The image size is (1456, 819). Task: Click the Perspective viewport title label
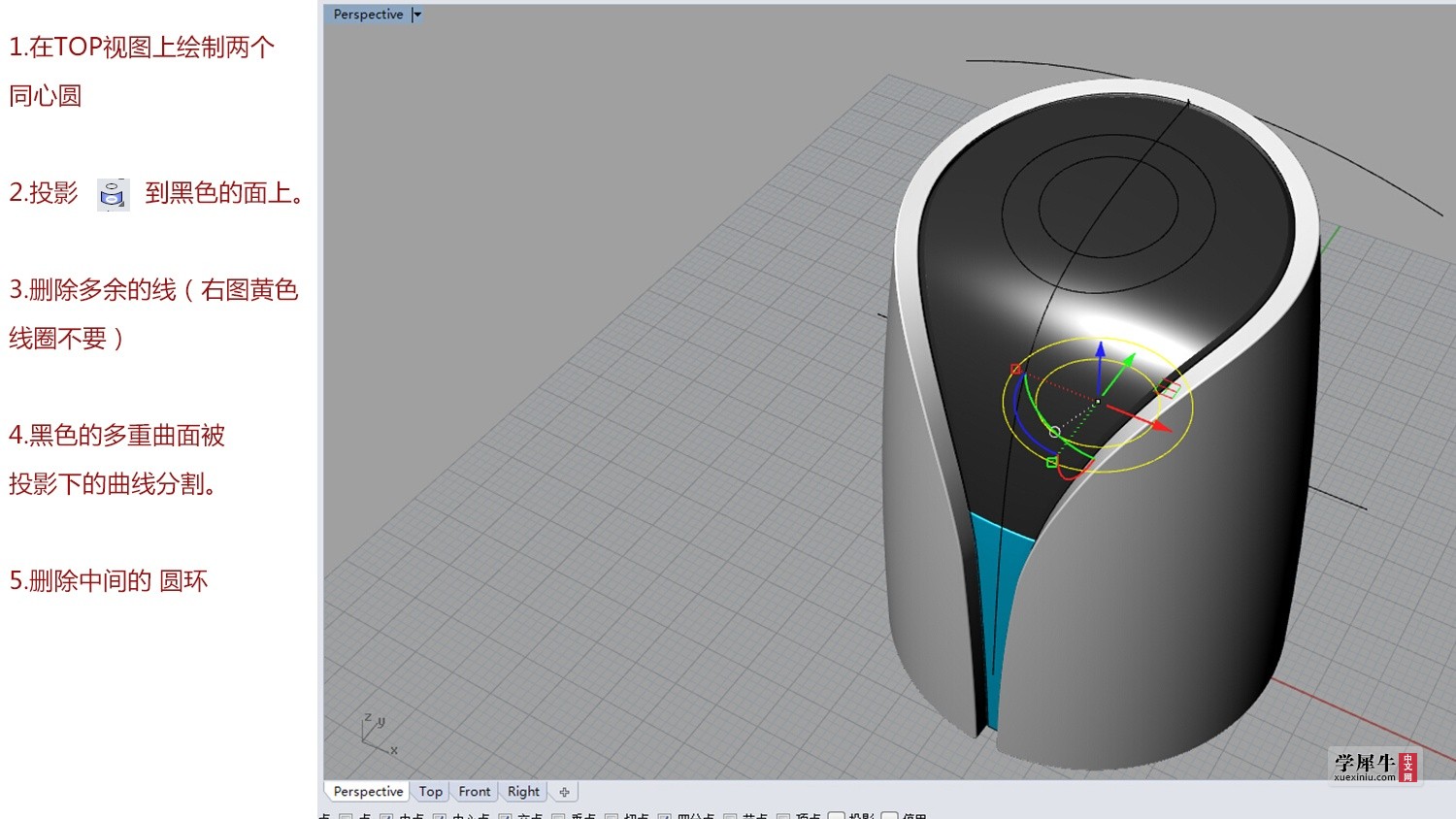[x=368, y=15]
